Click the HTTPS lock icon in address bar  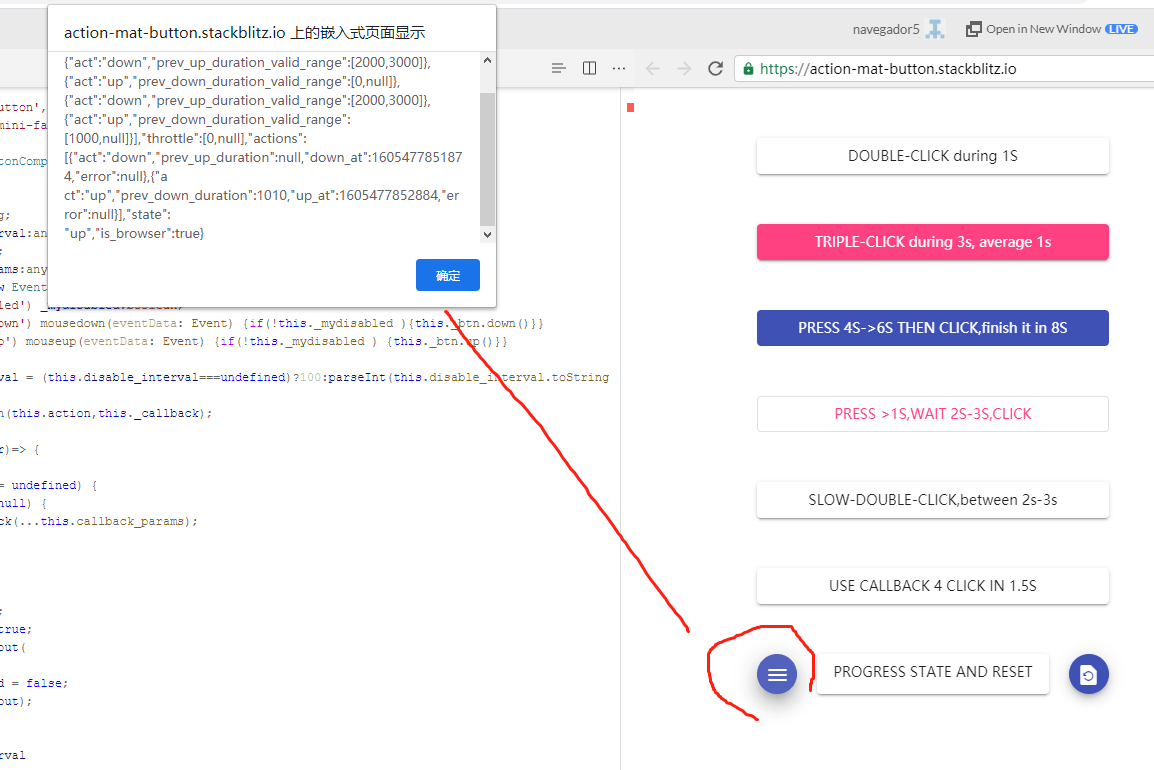(747, 69)
